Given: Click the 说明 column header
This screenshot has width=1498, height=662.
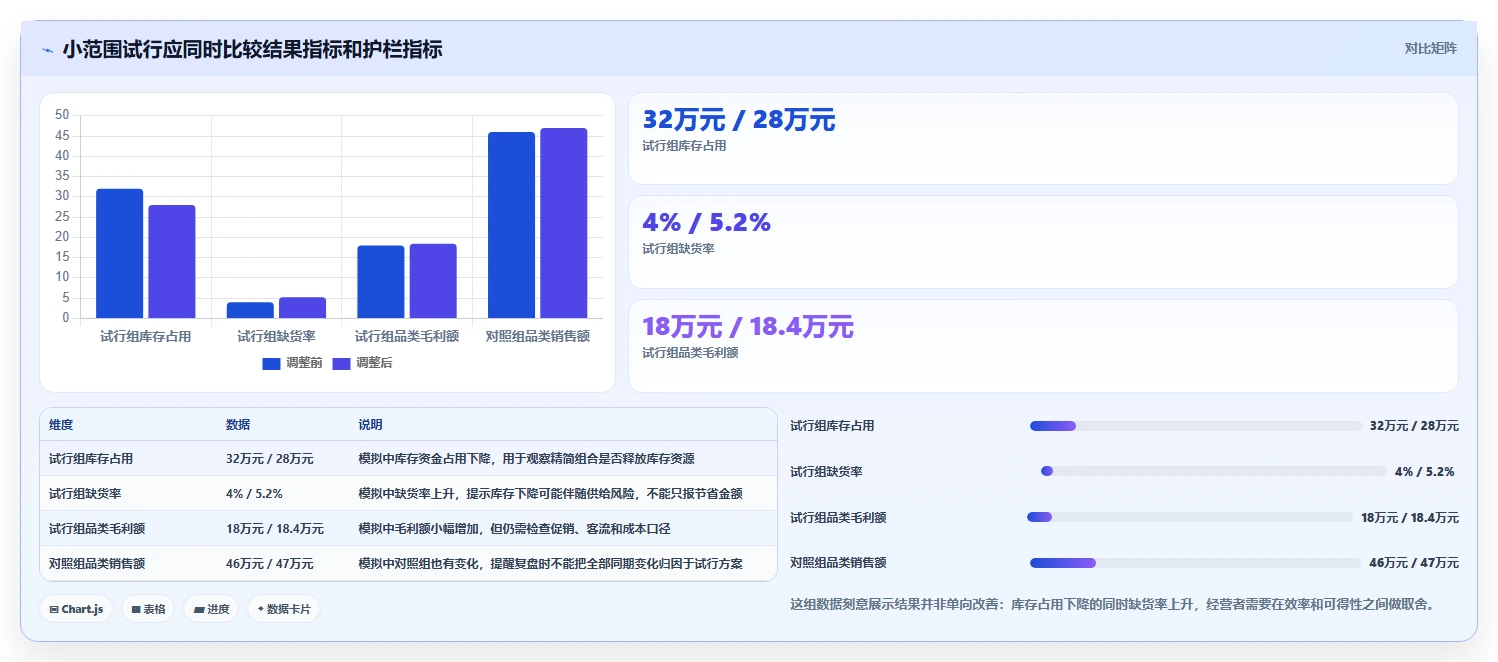Looking at the screenshot, I should [370, 425].
